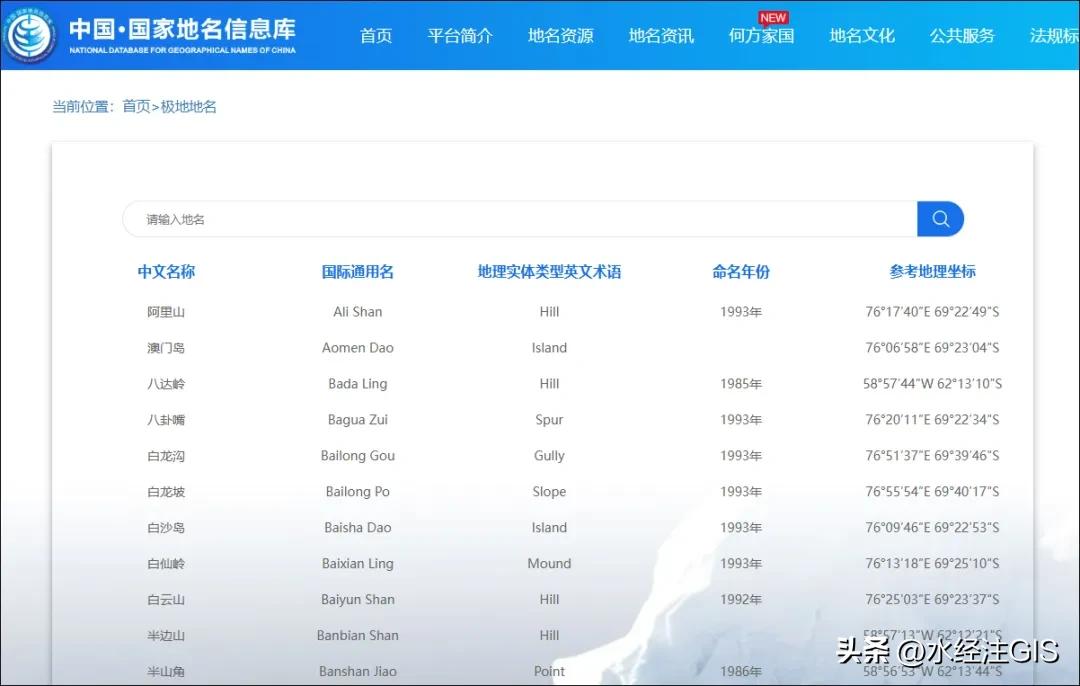This screenshot has height=686, width=1080.
Task: Click the Point entity type cell
Action: tap(549, 672)
